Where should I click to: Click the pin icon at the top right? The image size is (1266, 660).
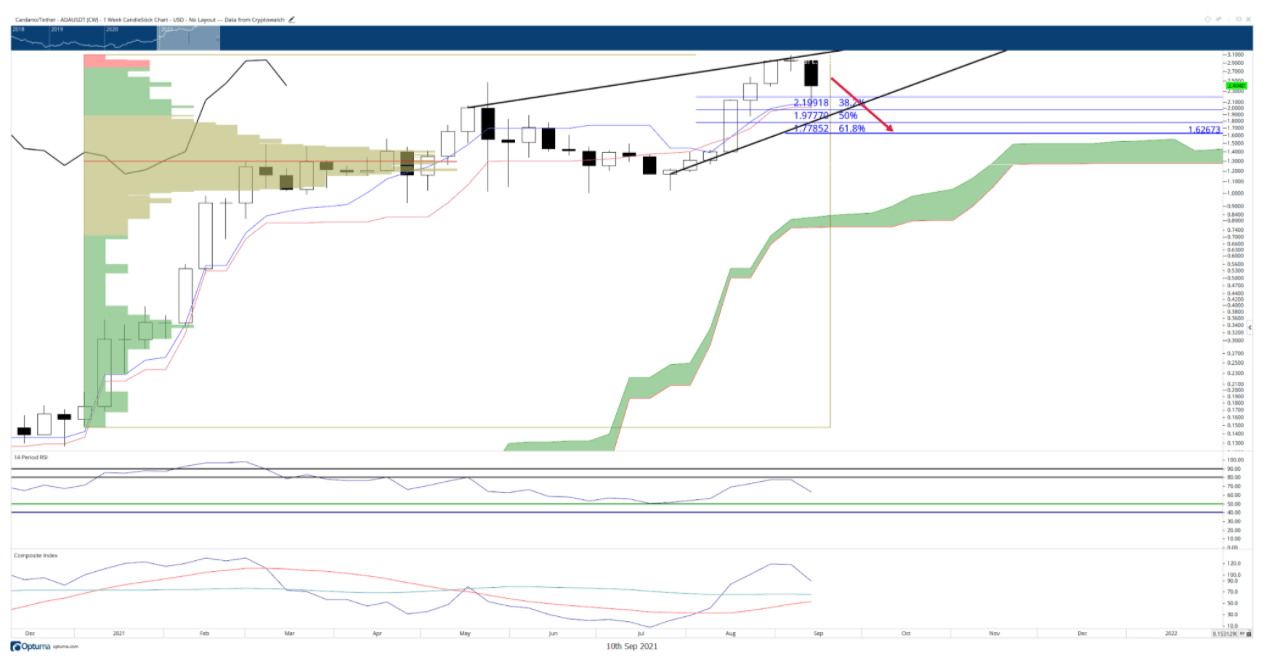(1218, 19)
